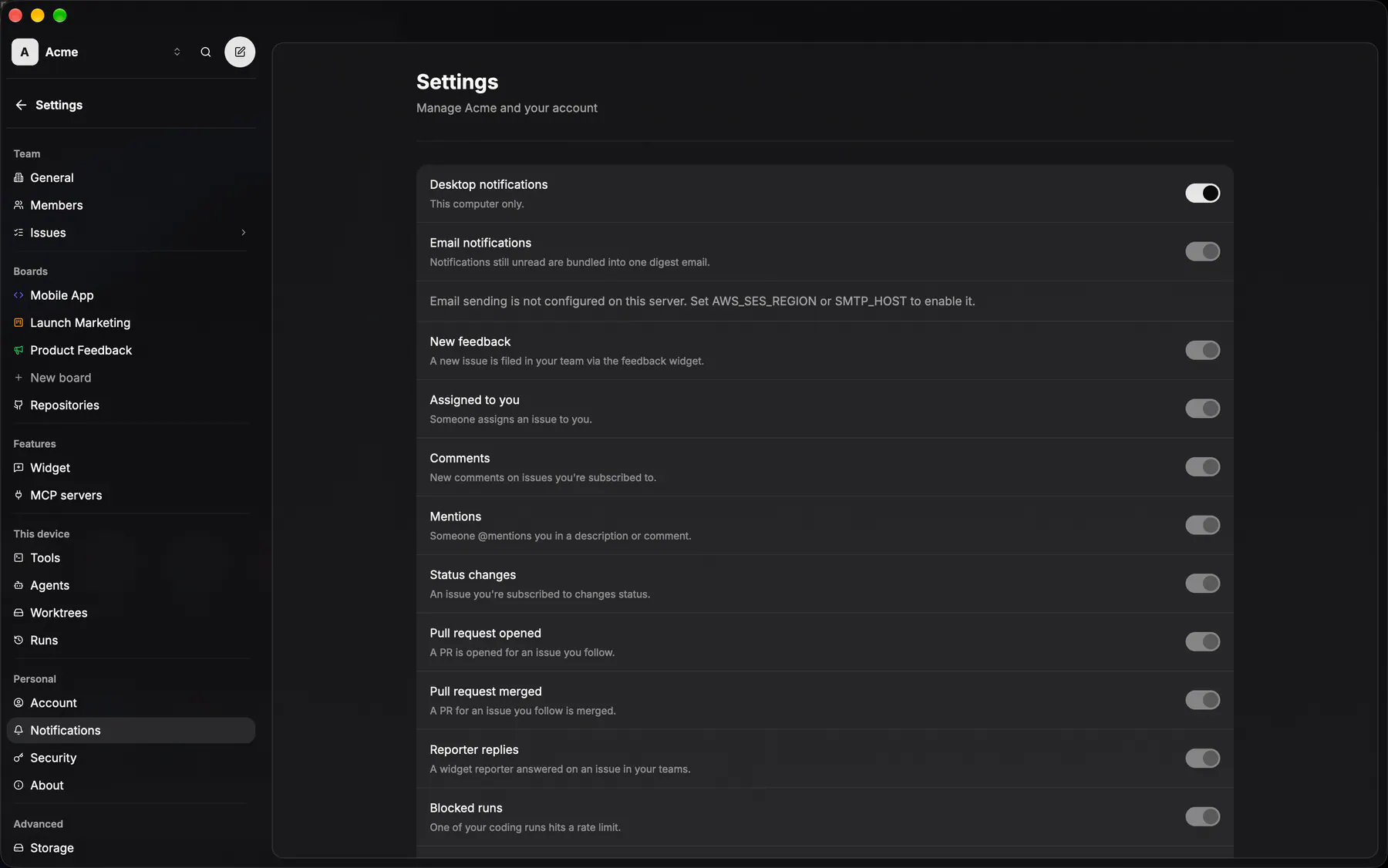This screenshot has width=1388, height=868.
Task: Expand the Issues submenu chevron
Action: tap(243, 232)
